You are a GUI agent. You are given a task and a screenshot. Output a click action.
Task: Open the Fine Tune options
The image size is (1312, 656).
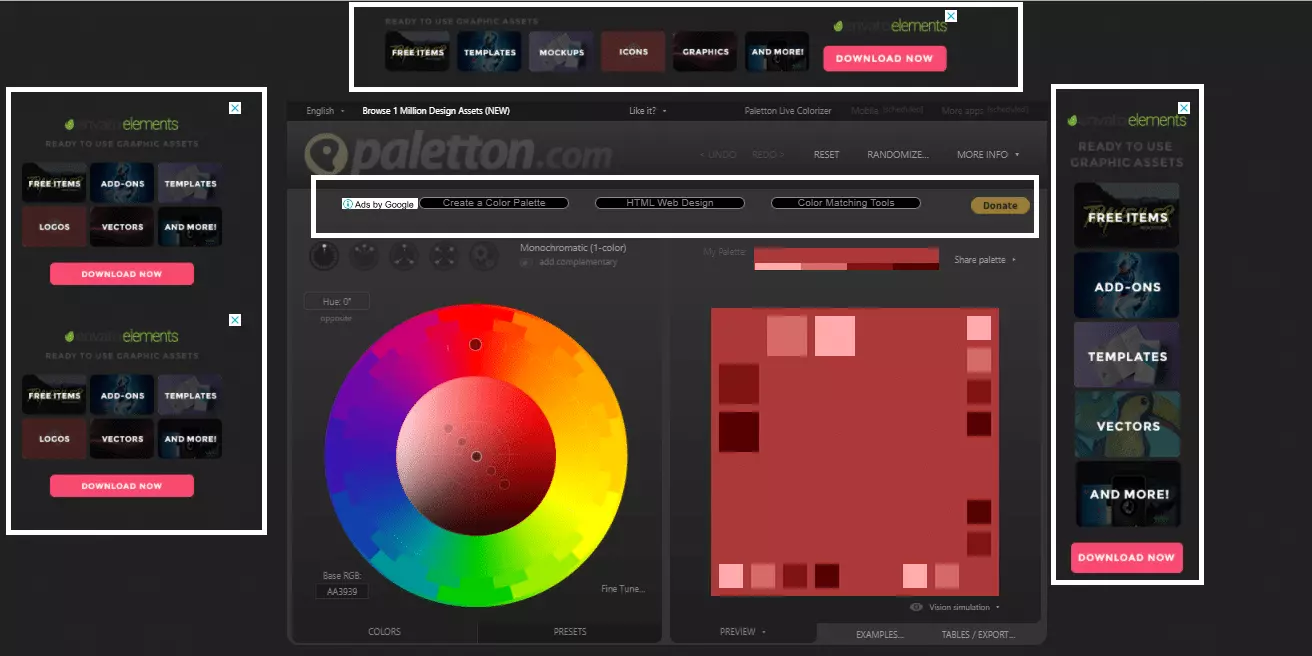[623, 589]
